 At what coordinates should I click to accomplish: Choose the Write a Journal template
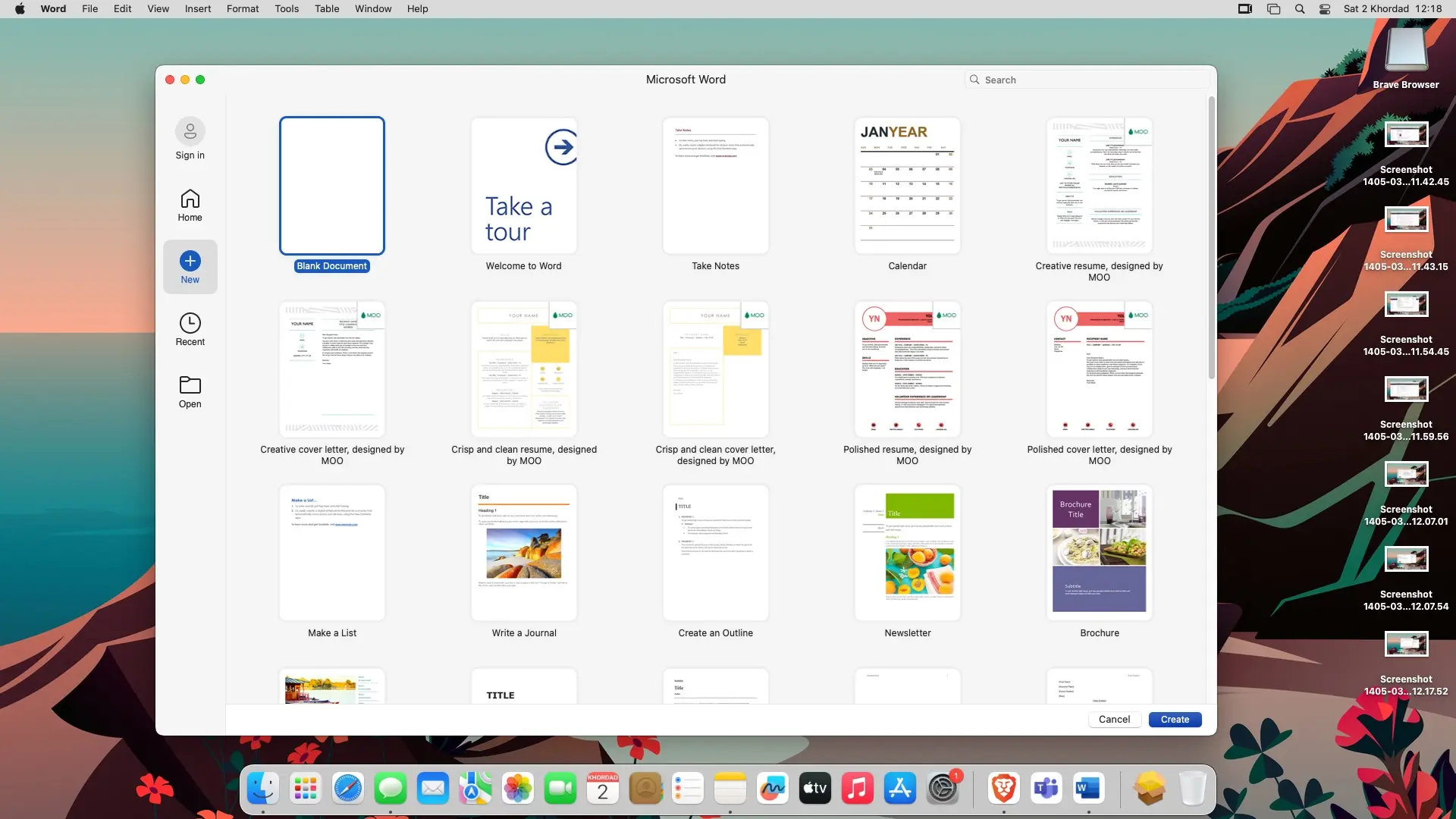pyautogui.click(x=524, y=553)
